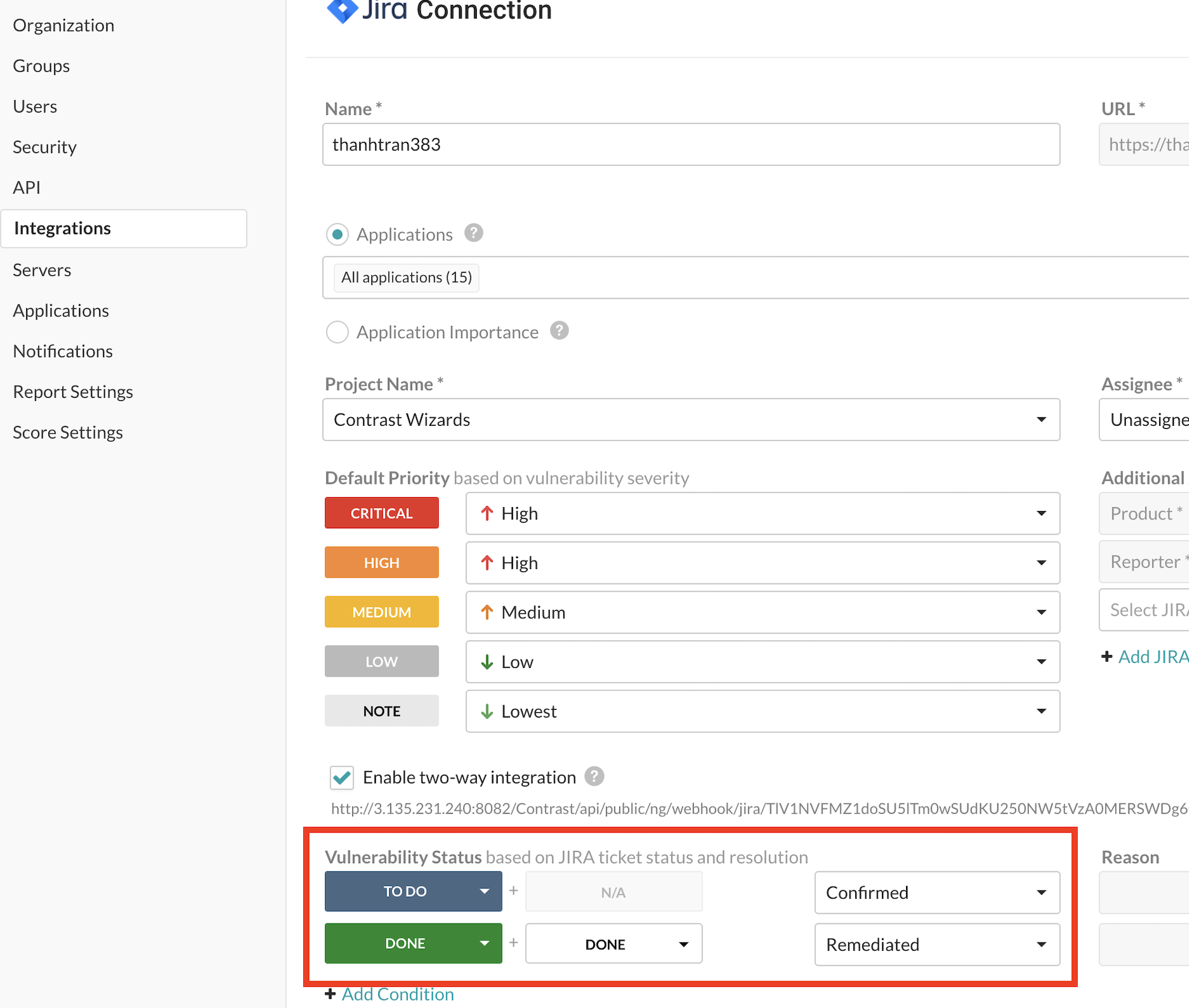This screenshot has width=1189, height=1008.
Task: Click the TO DO status button
Action: pyautogui.click(x=413, y=891)
